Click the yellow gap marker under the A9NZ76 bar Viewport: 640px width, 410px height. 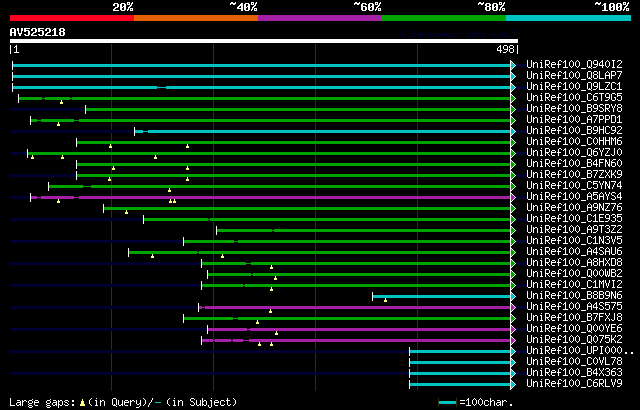tap(127, 212)
